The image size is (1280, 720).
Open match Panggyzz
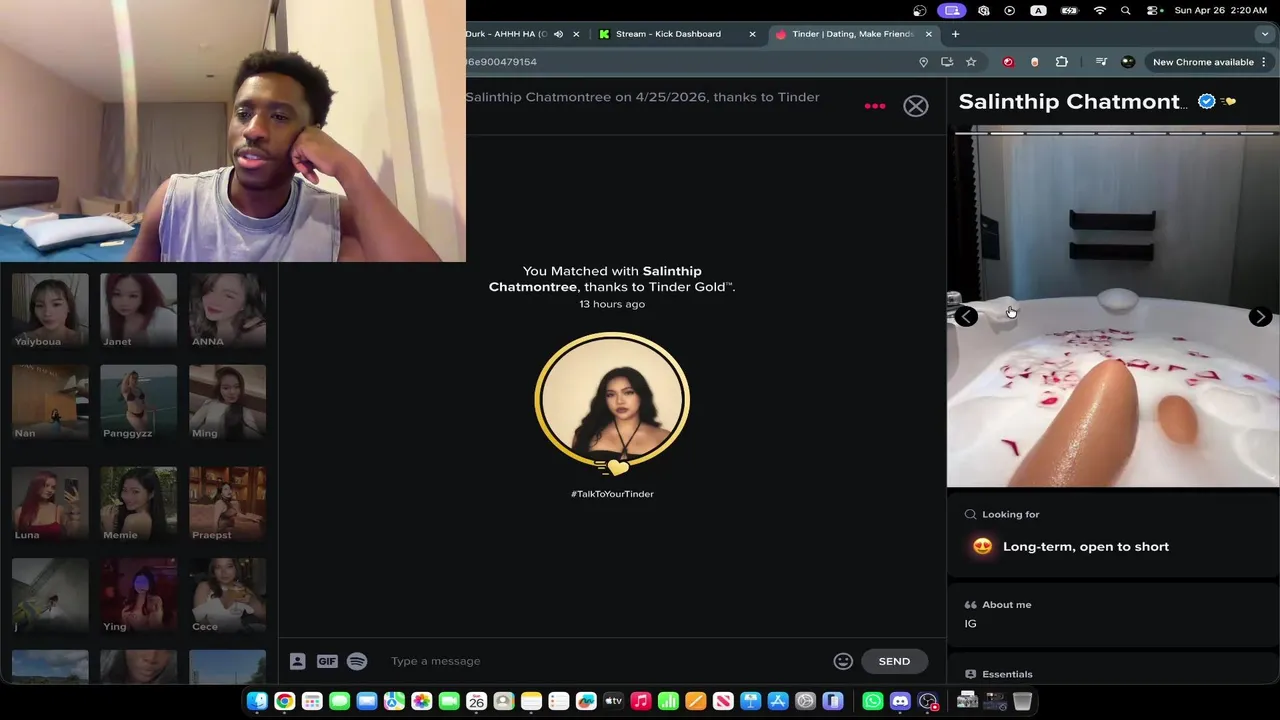(138, 402)
